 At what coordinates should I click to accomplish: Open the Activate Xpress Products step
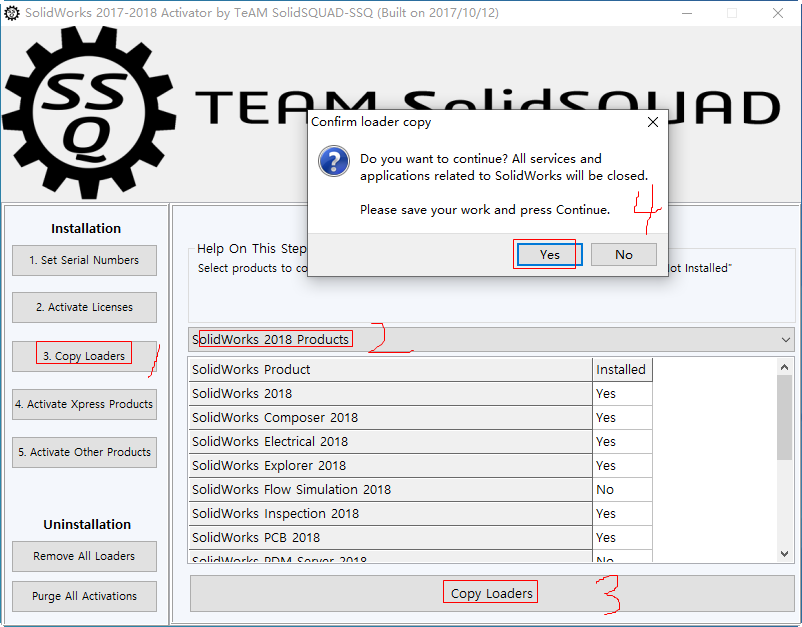tap(84, 405)
